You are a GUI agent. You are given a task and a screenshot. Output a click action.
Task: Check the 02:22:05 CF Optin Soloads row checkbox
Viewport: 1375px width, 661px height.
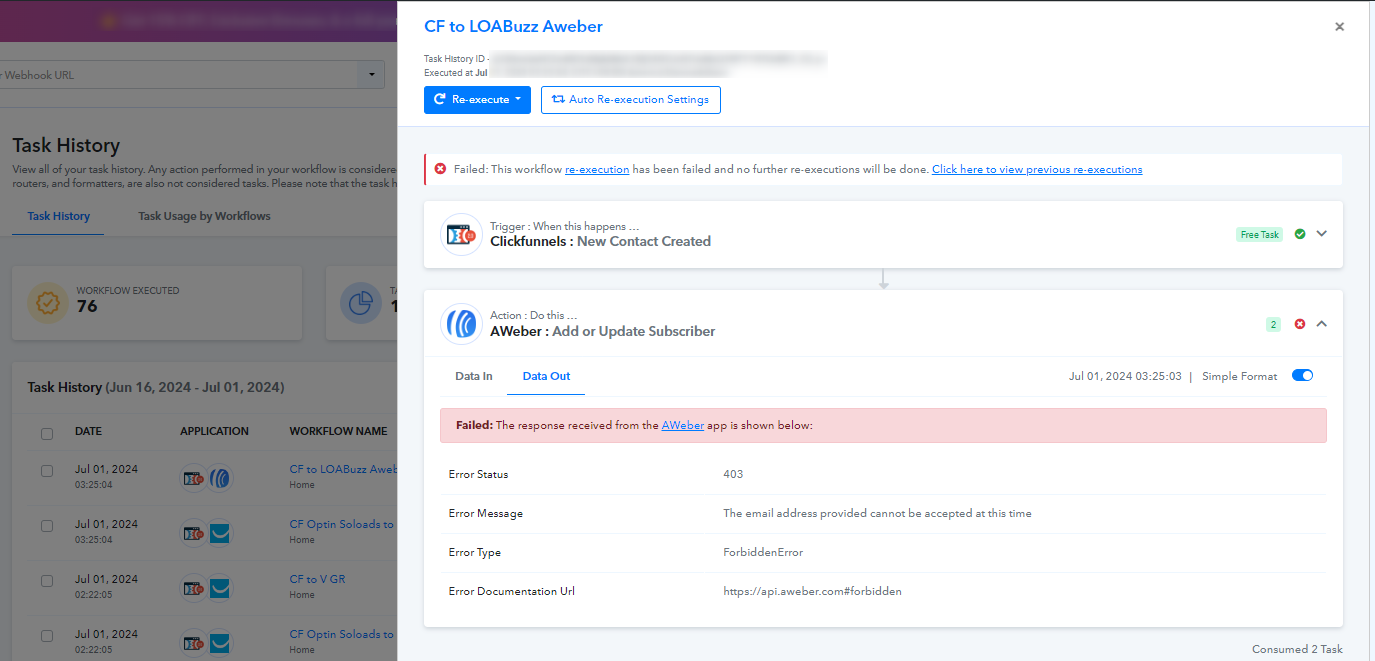[47, 636]
